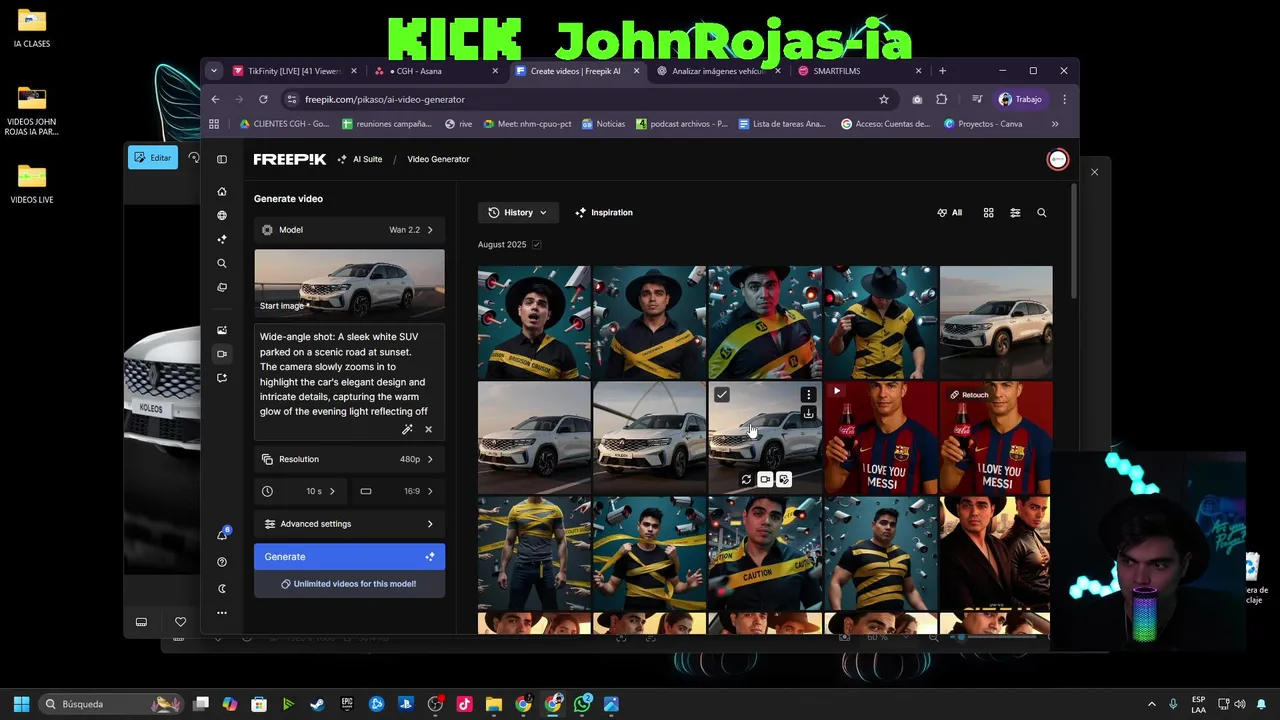Open CLIENTES CGH bookmark
1280x720 pixels.
click(x=284, y=124)
